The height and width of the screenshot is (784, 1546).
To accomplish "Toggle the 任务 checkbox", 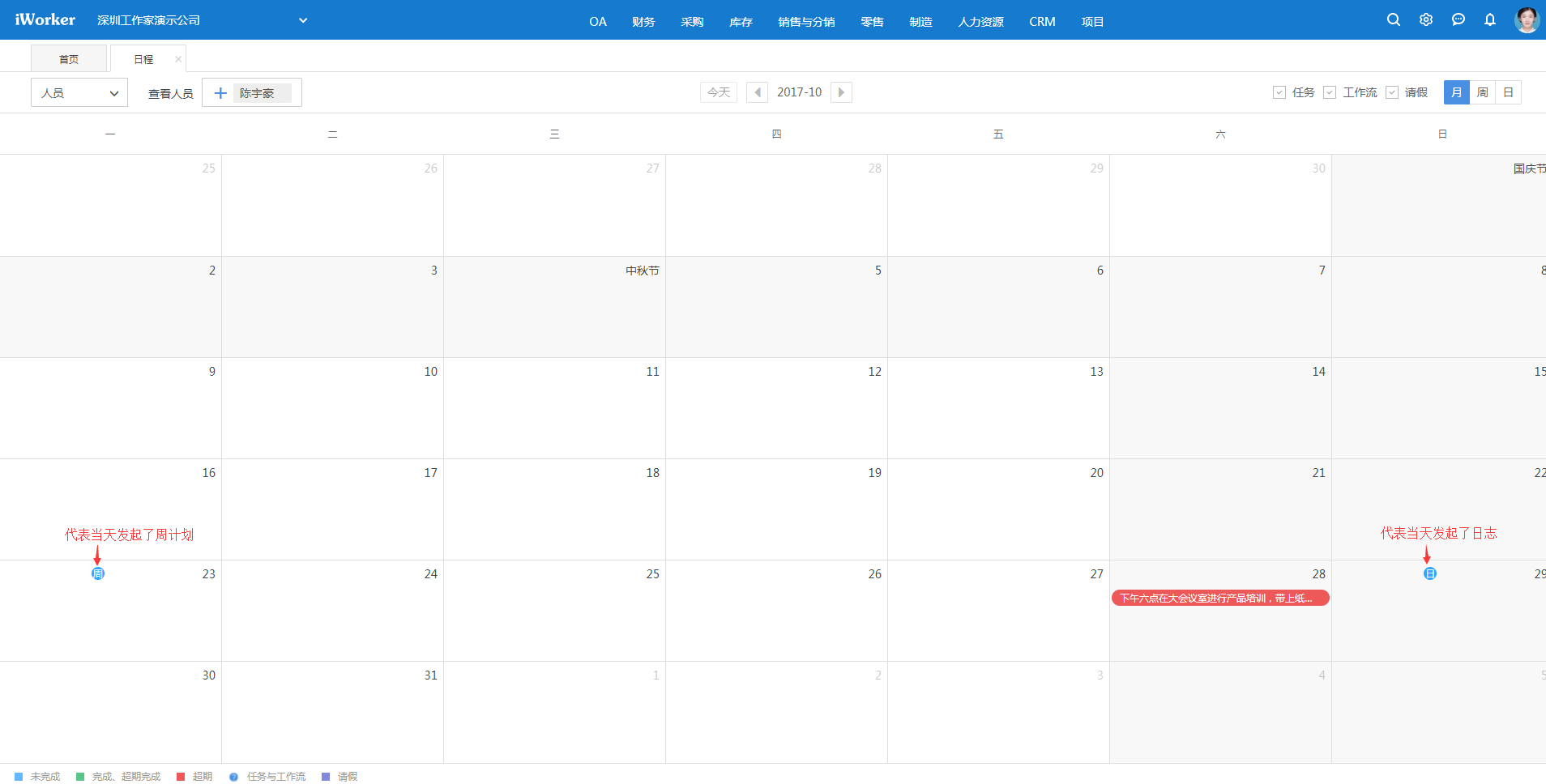I will (1279, 92).
